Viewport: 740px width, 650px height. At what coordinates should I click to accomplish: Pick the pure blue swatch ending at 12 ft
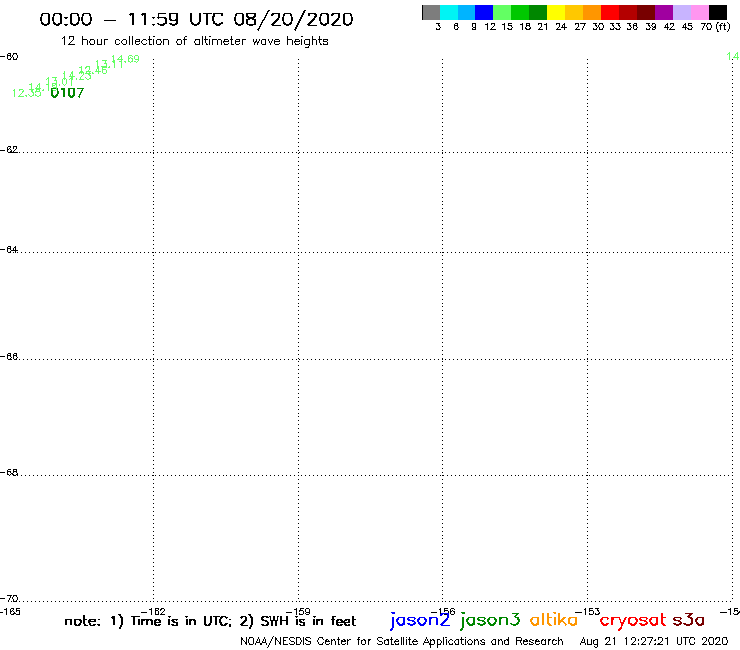tap(484, 12)
